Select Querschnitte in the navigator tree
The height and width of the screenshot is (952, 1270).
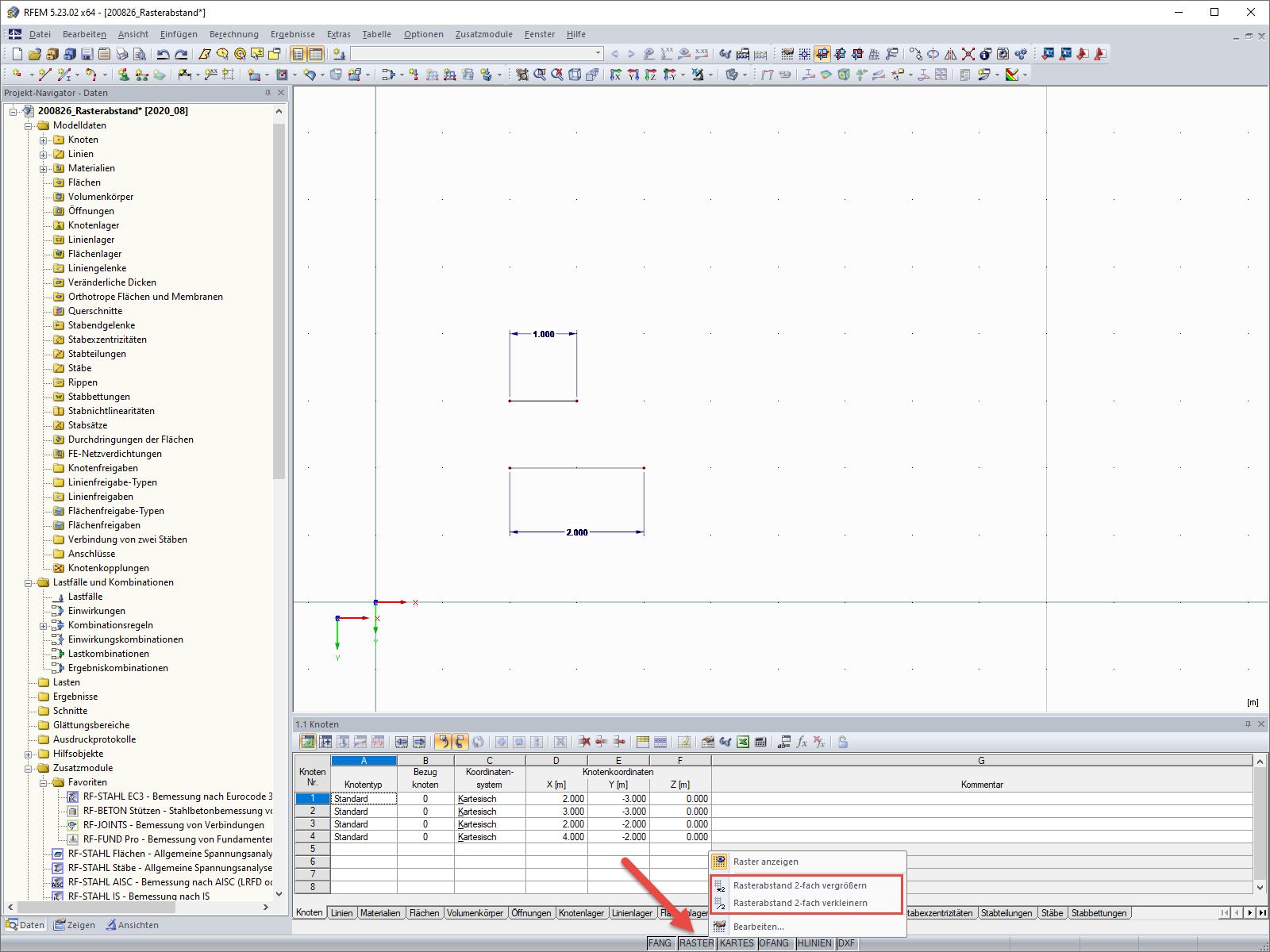coord(95,311)
